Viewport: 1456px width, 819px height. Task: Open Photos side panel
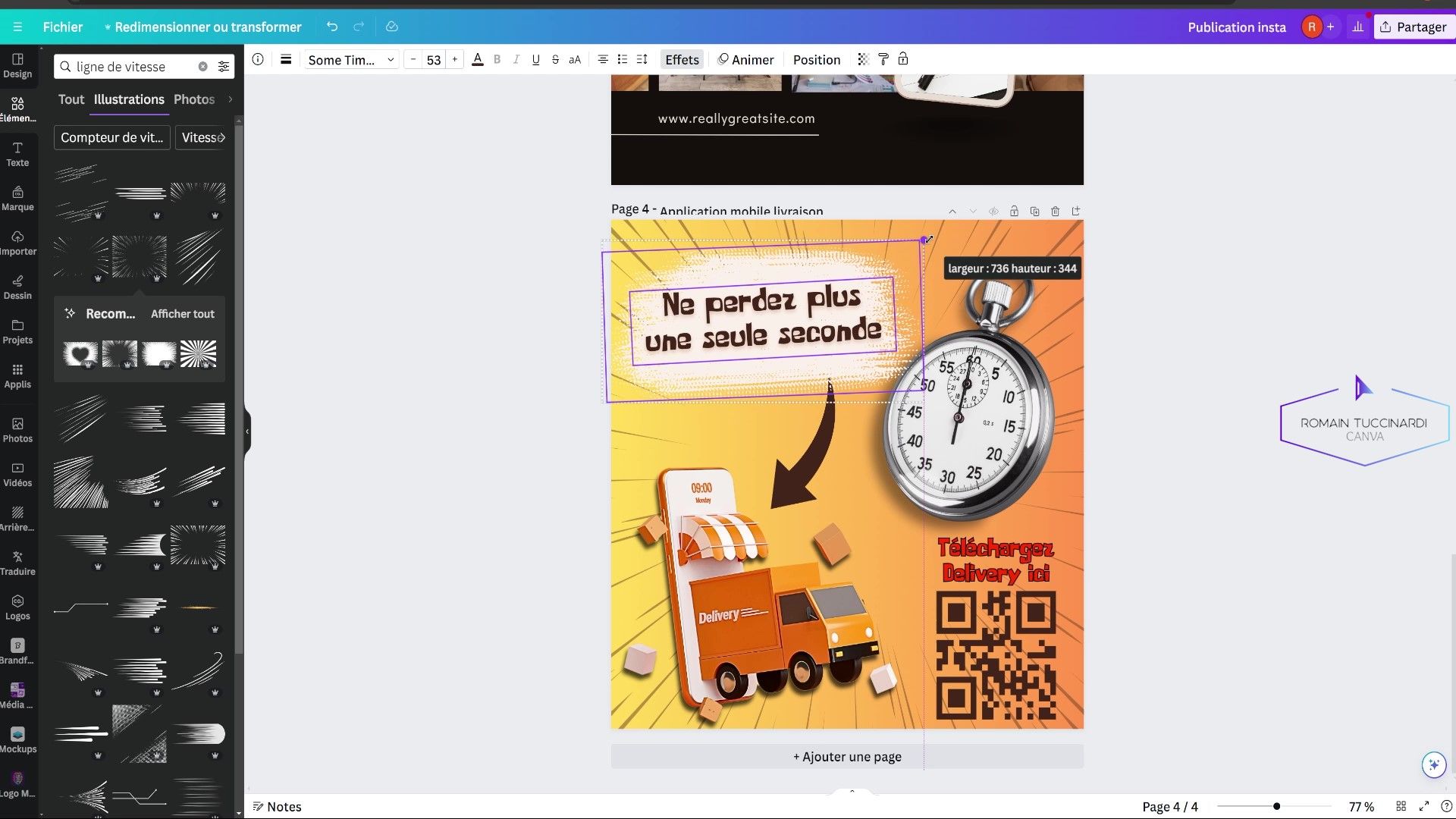pyautogui.click(x=17, y=430)
